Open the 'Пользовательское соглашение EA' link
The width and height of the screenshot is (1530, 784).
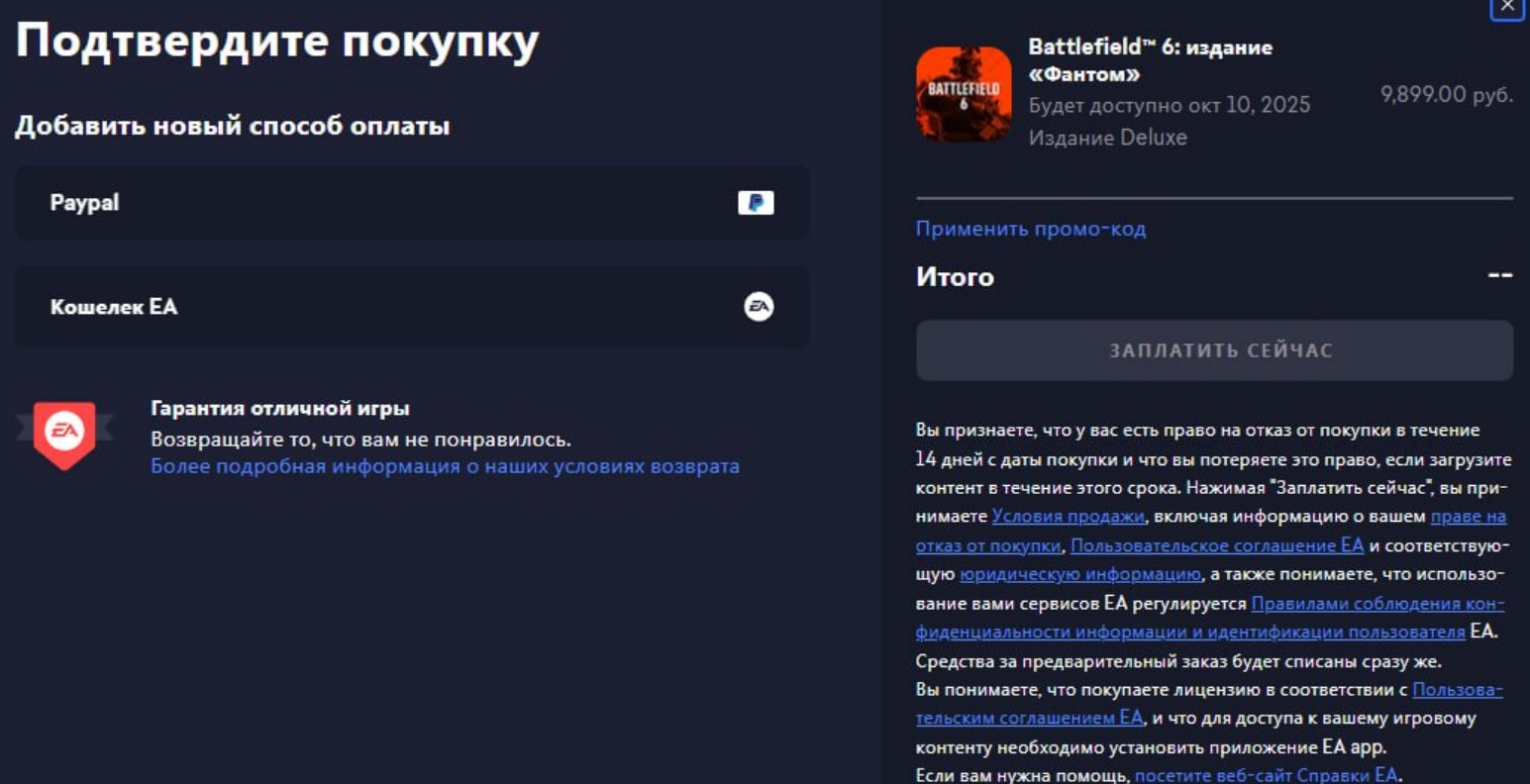coord(1217,545)
